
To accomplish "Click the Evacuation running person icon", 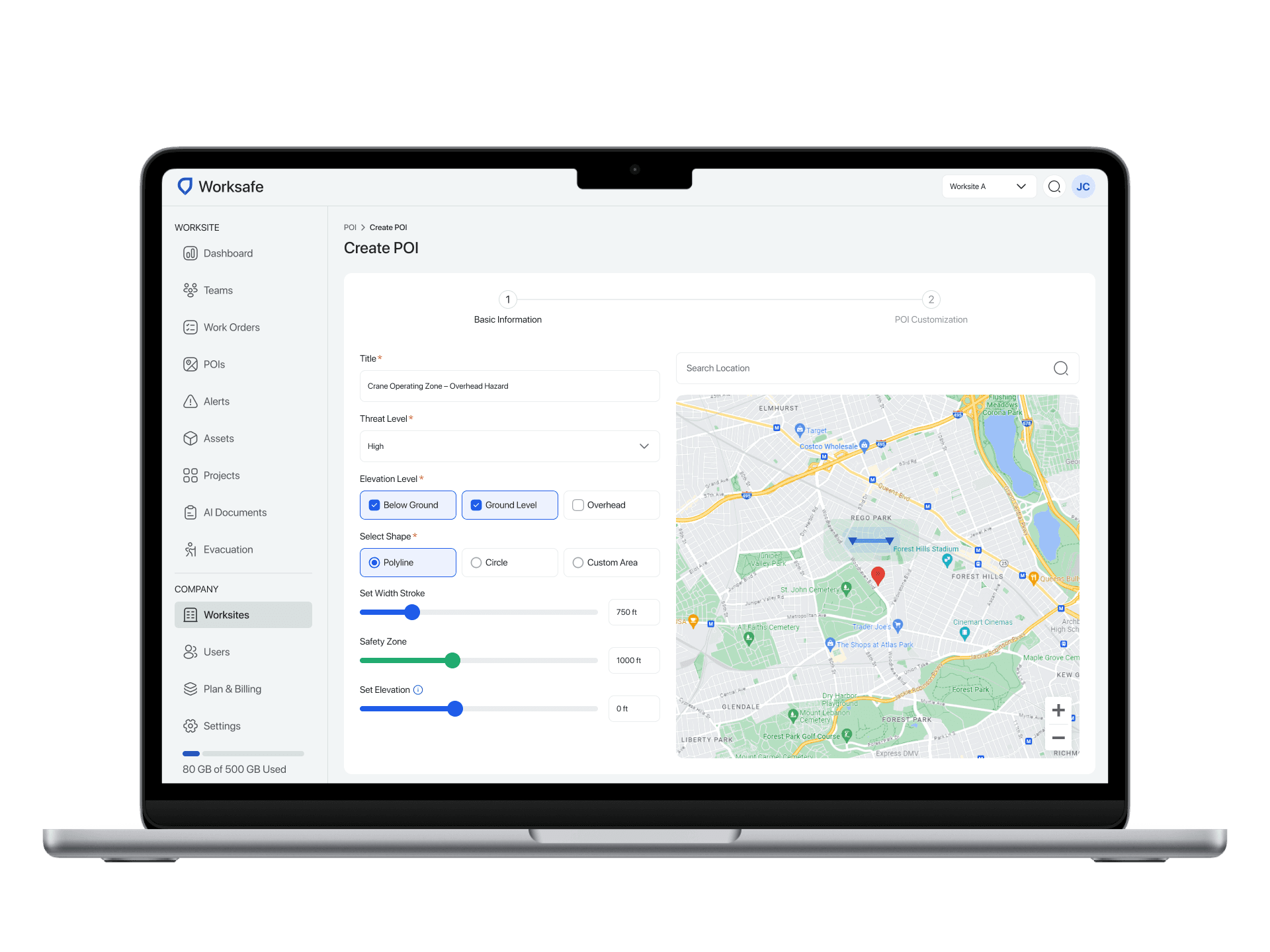I will [x=190, y=549].
